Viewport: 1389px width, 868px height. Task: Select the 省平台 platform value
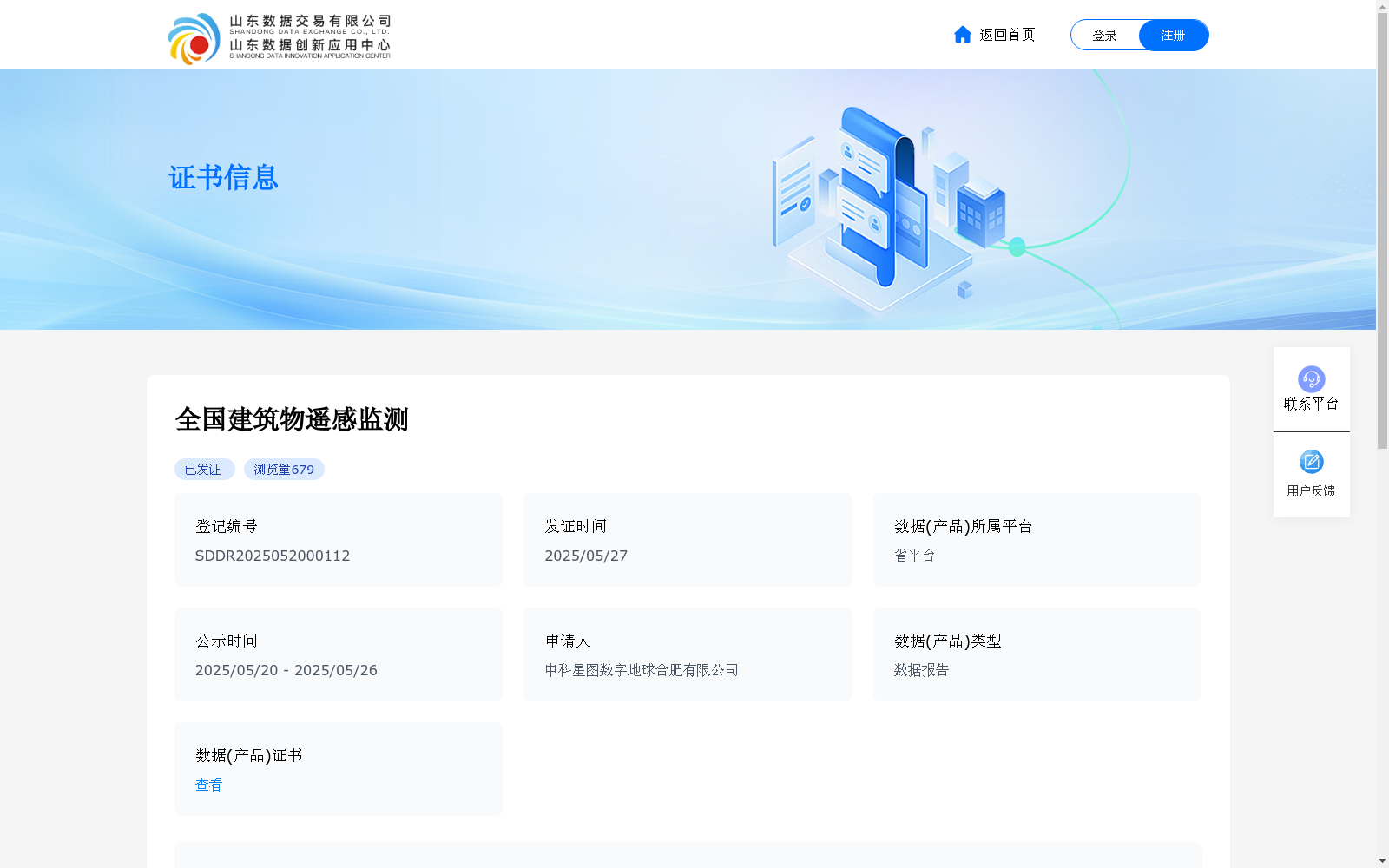914,556
